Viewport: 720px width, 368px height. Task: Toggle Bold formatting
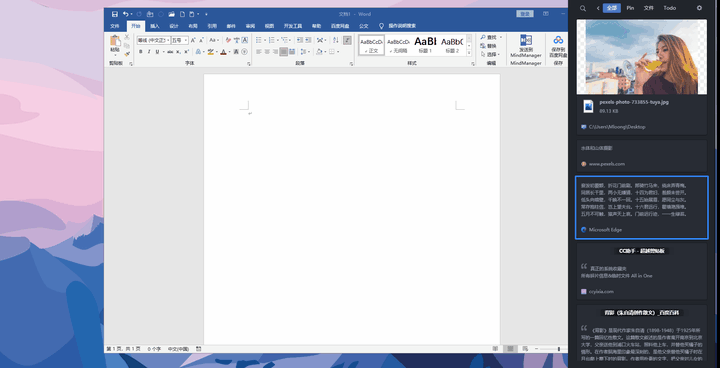tap(141, 52)
